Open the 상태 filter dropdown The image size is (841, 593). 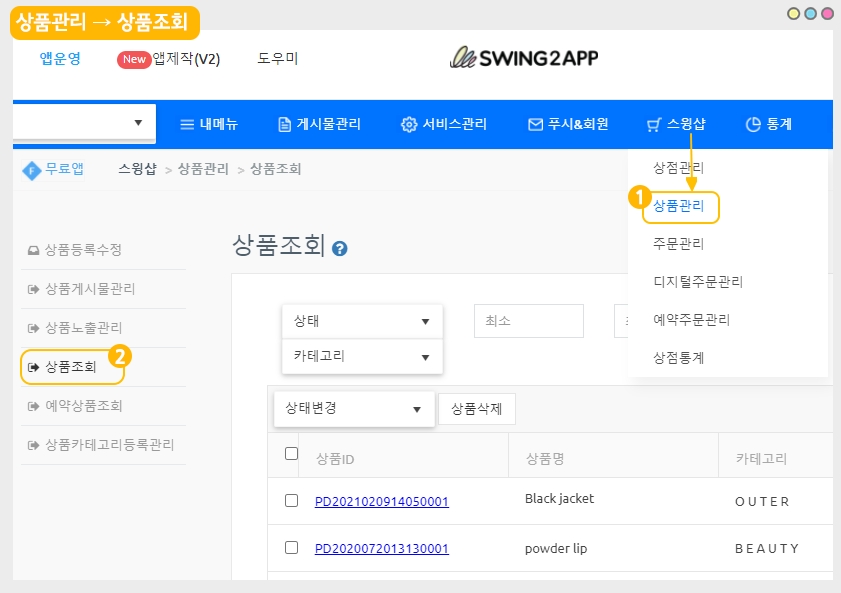(362, 321)
